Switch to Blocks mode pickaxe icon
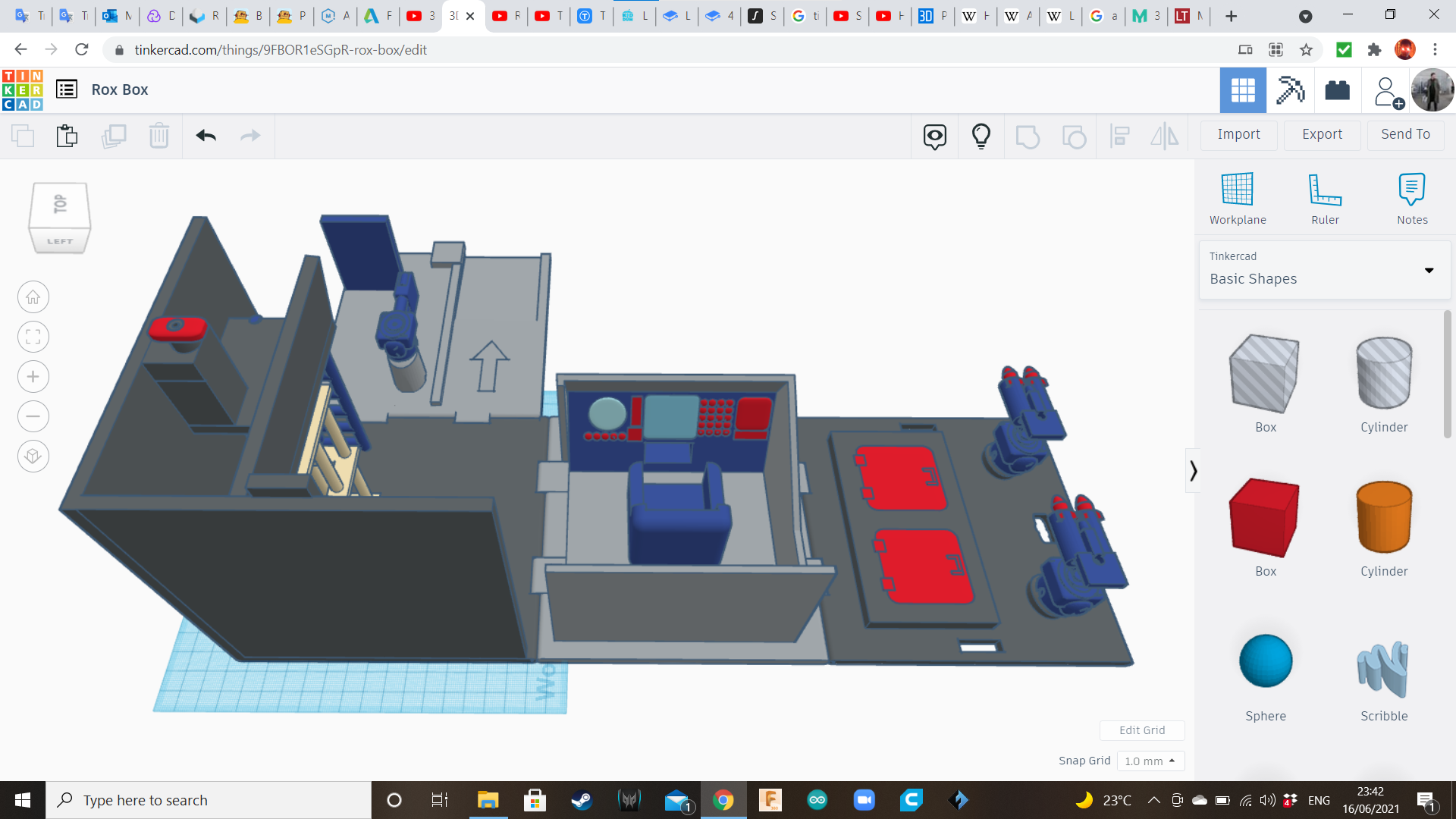Viewport: 1456px width, 819px height. click(1290, 90)
